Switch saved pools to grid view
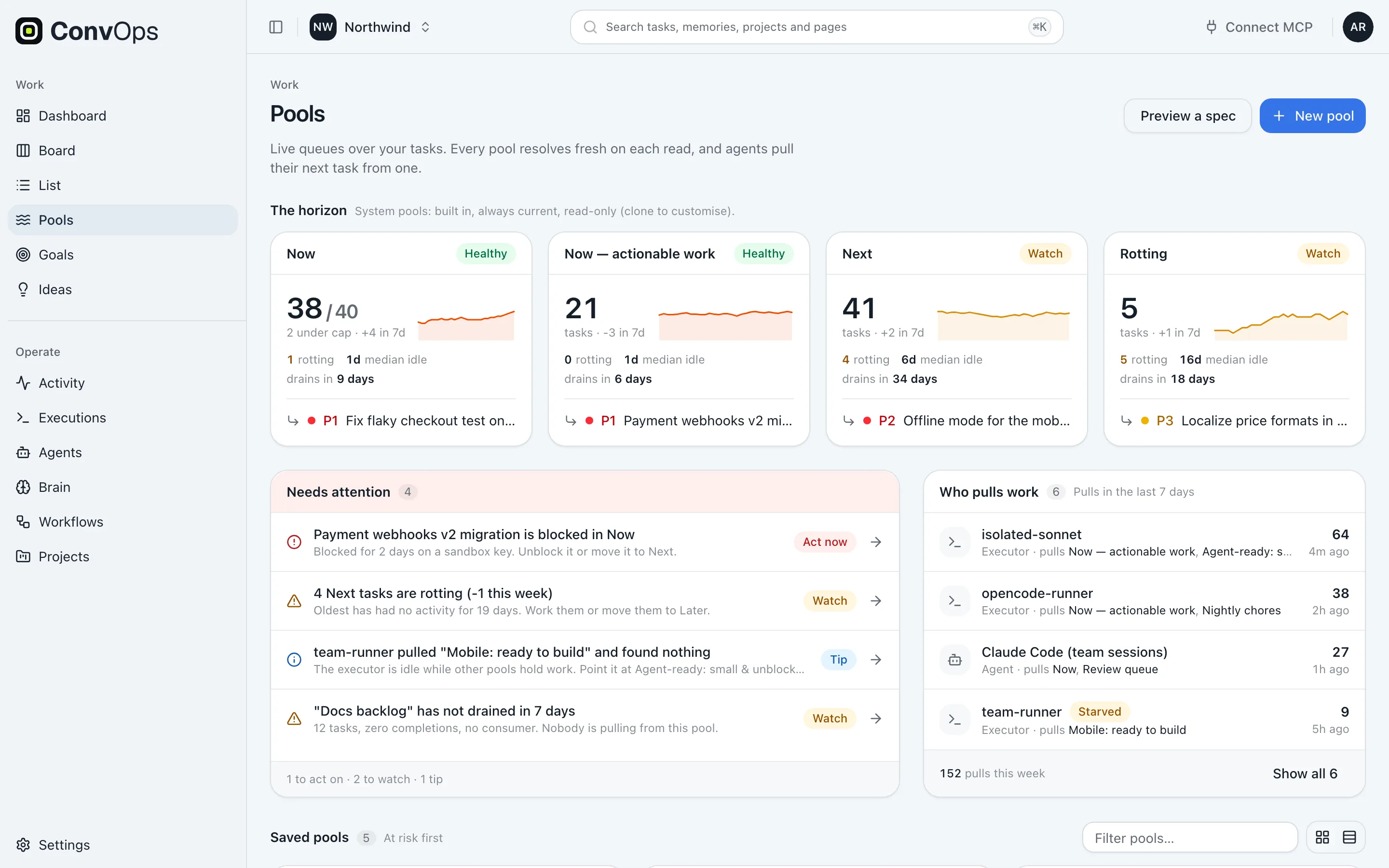This screenshot has width=1389, height=868. (1322, 838)
